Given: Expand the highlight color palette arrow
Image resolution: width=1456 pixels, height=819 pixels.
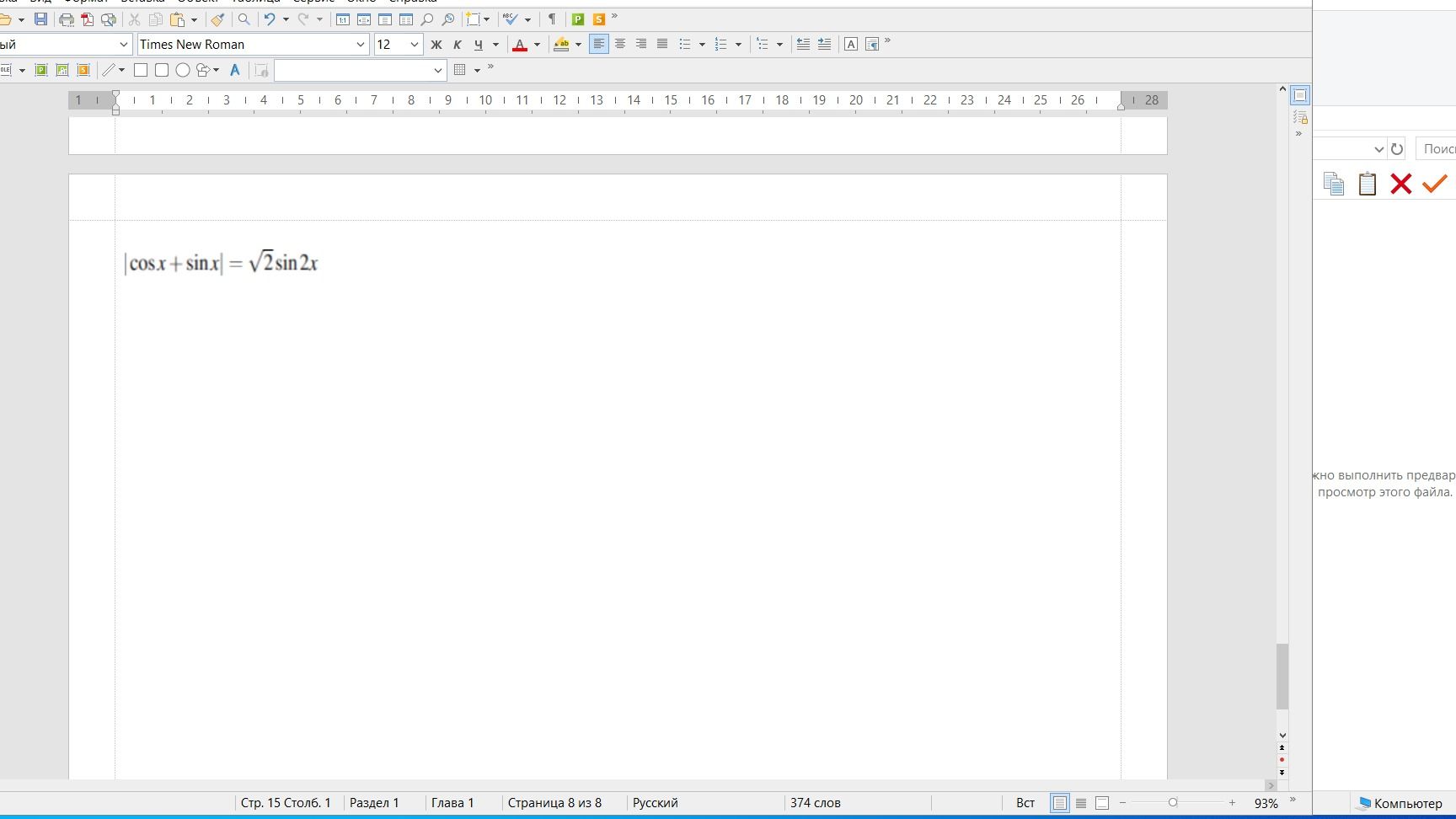Looking at the screenshot, I should 578,45.
